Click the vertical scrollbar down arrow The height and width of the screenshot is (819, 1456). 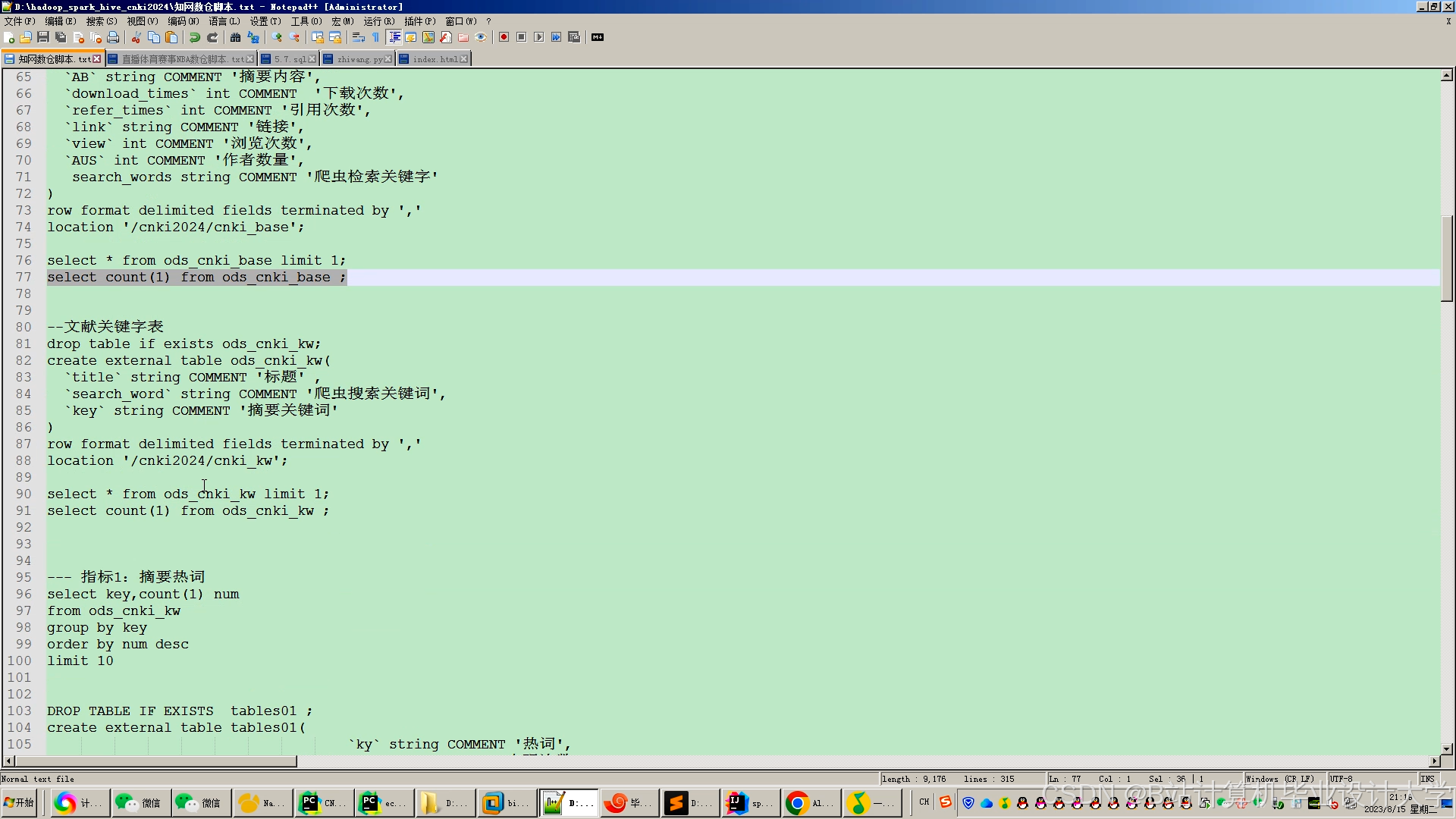tap(1447, 748)
